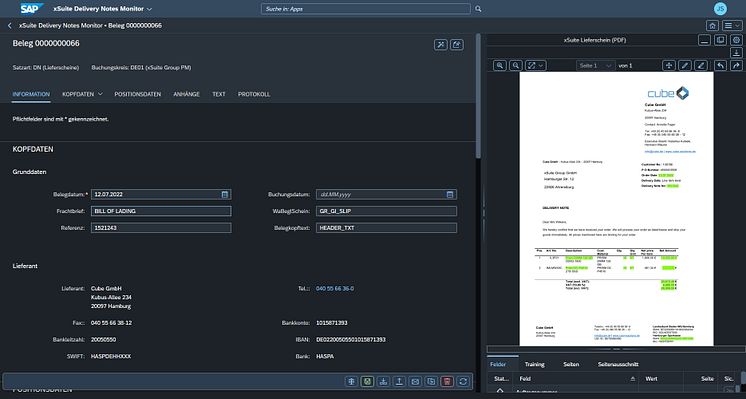This screenshot has height=399, width=746.
Task: Click the download-to-tray footer icon
Action: (383, 381)
